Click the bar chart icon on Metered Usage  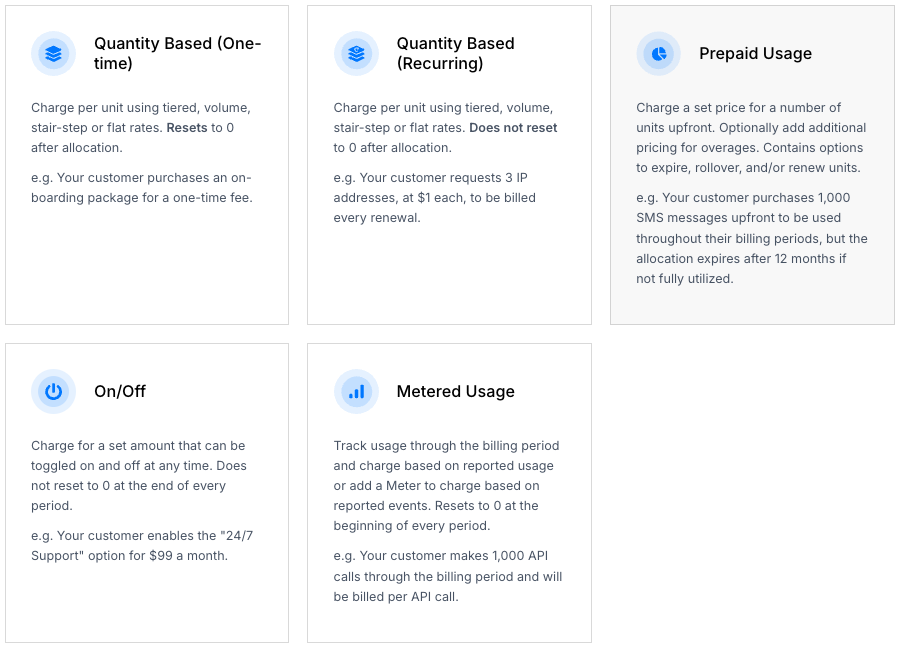[356, 392]
